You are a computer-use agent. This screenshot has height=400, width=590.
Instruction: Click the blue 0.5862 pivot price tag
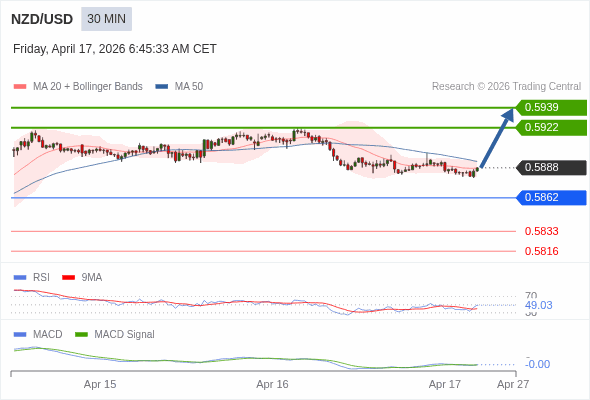tap(551, 198)
